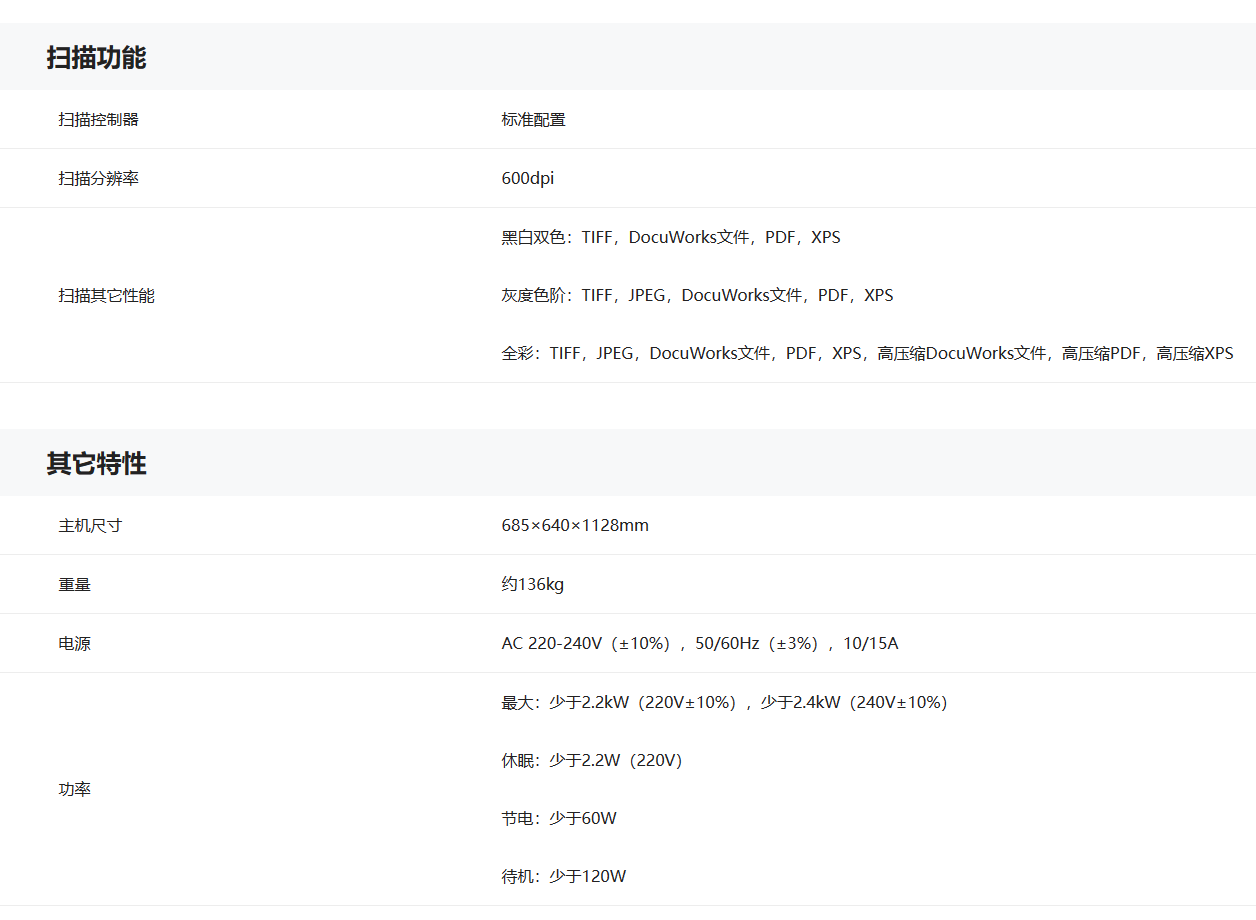The width and height of the screenshot is (1256, 920).
Task: Click the 最大 power consumption line
Action: click(724, 703)
